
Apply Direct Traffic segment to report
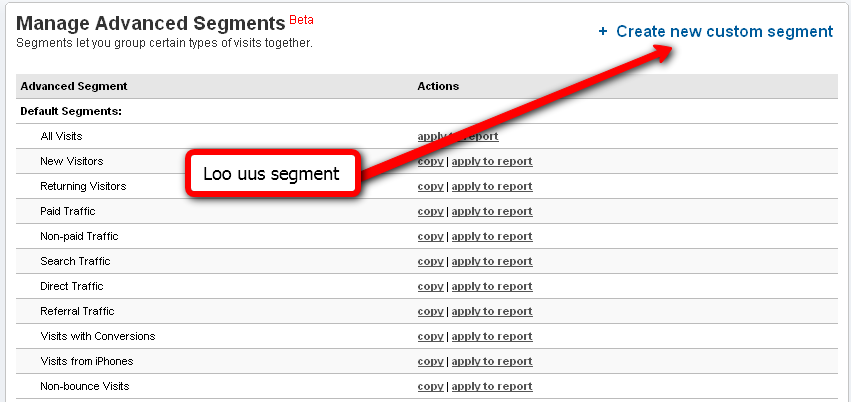click(x=492, y=286)
